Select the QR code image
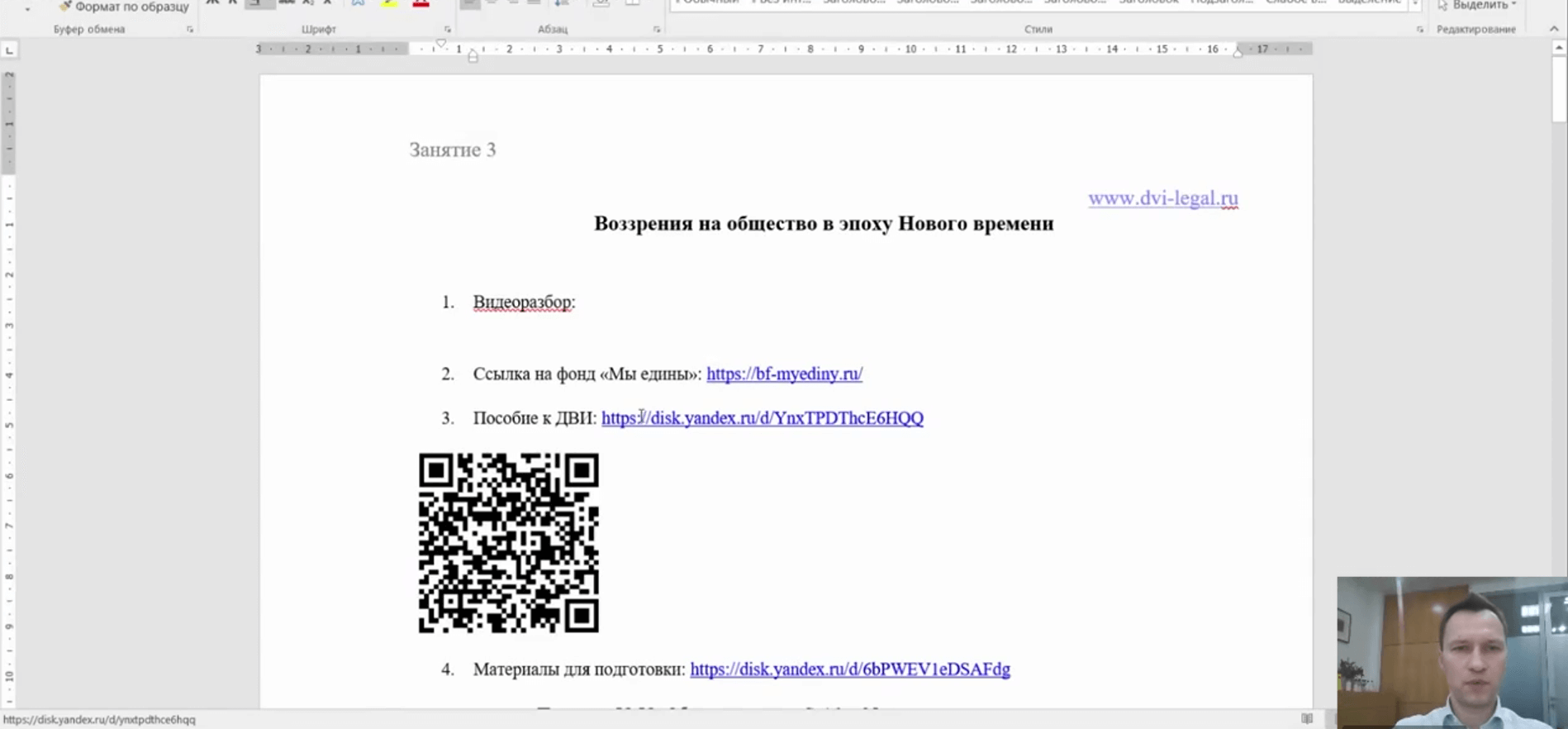The height and width of the screenshot is (729, 1568). [509, 543]
